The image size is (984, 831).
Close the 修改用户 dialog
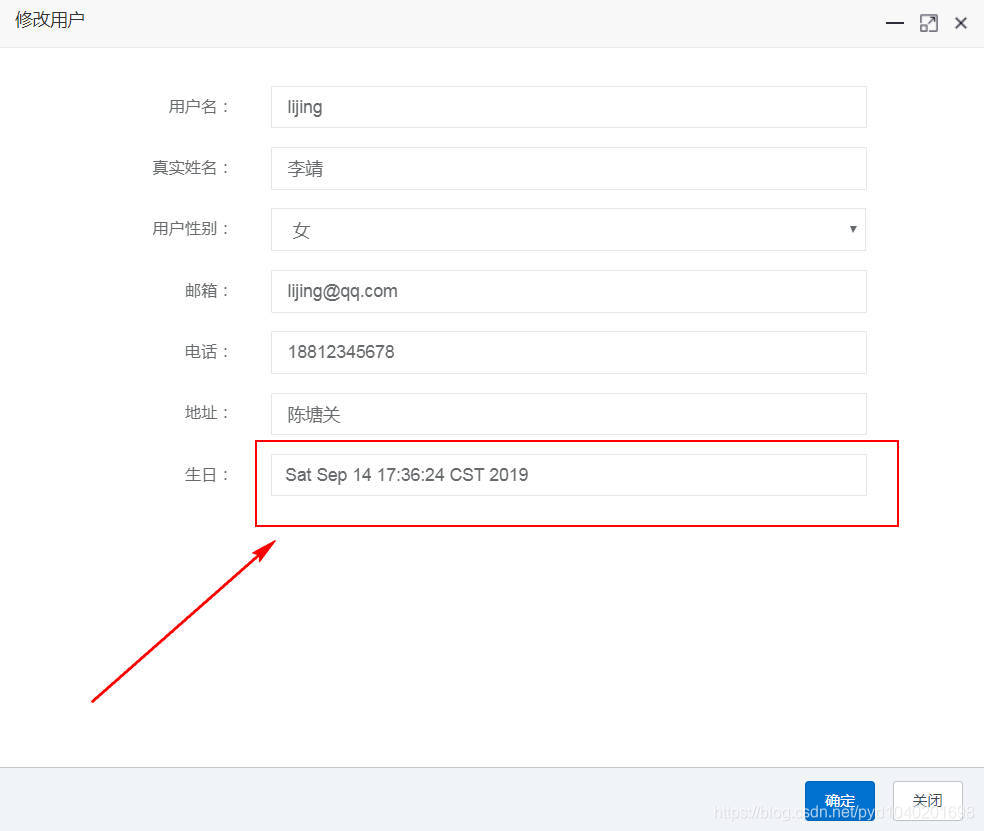pos(960,23)
